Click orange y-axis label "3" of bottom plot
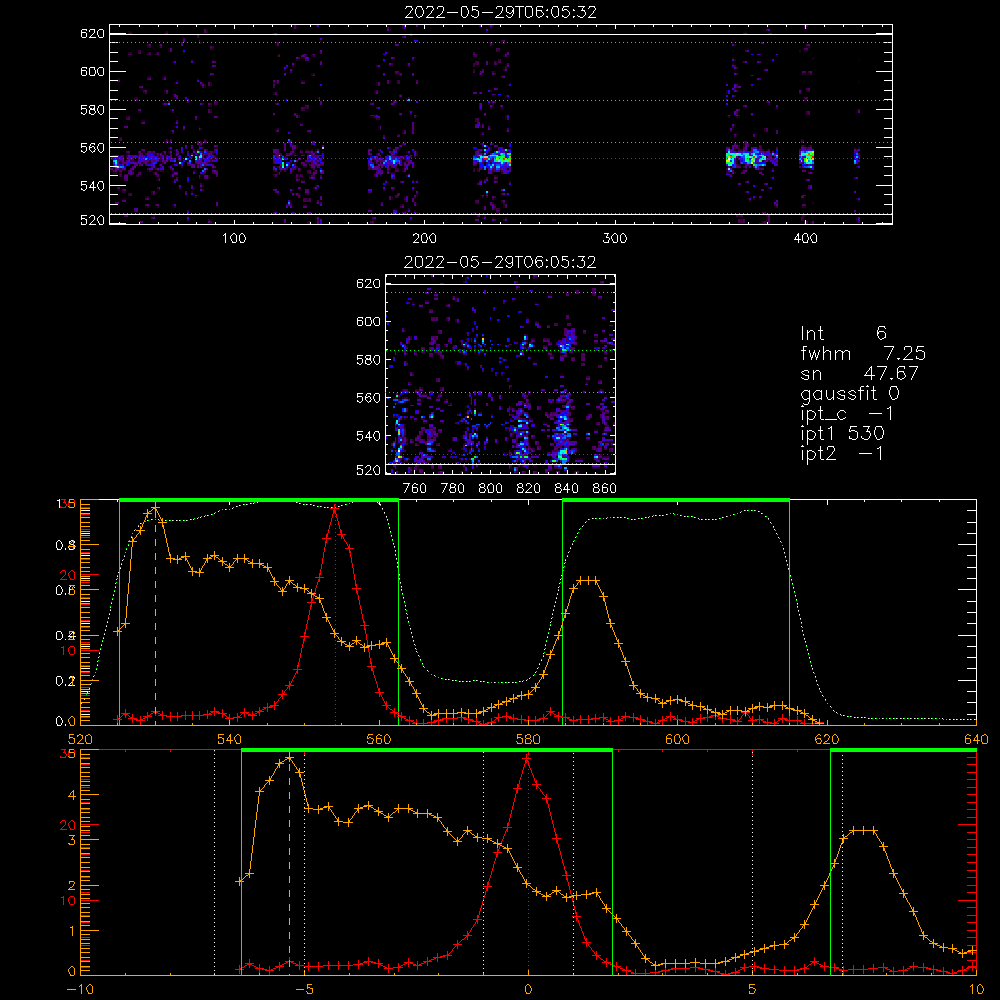The height and width of the screenshot is (1000, 1000). (71, 840)
